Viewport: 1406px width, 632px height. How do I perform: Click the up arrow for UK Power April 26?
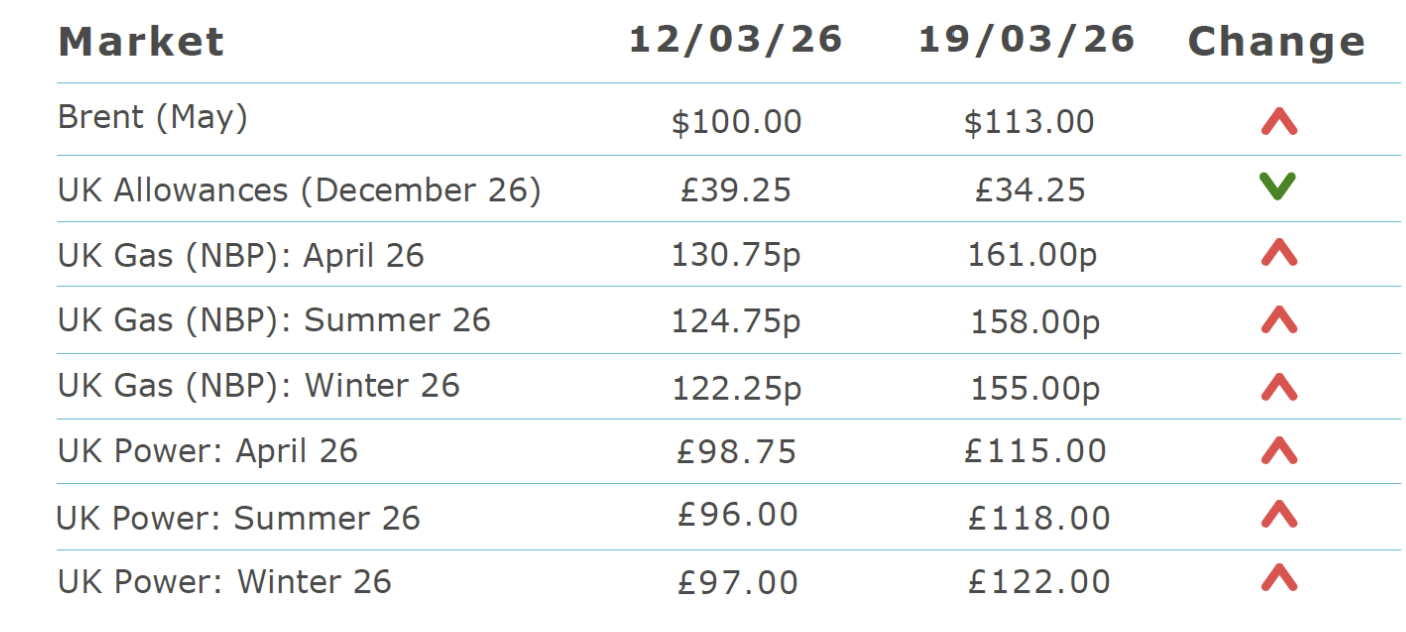pos(1278,451)
